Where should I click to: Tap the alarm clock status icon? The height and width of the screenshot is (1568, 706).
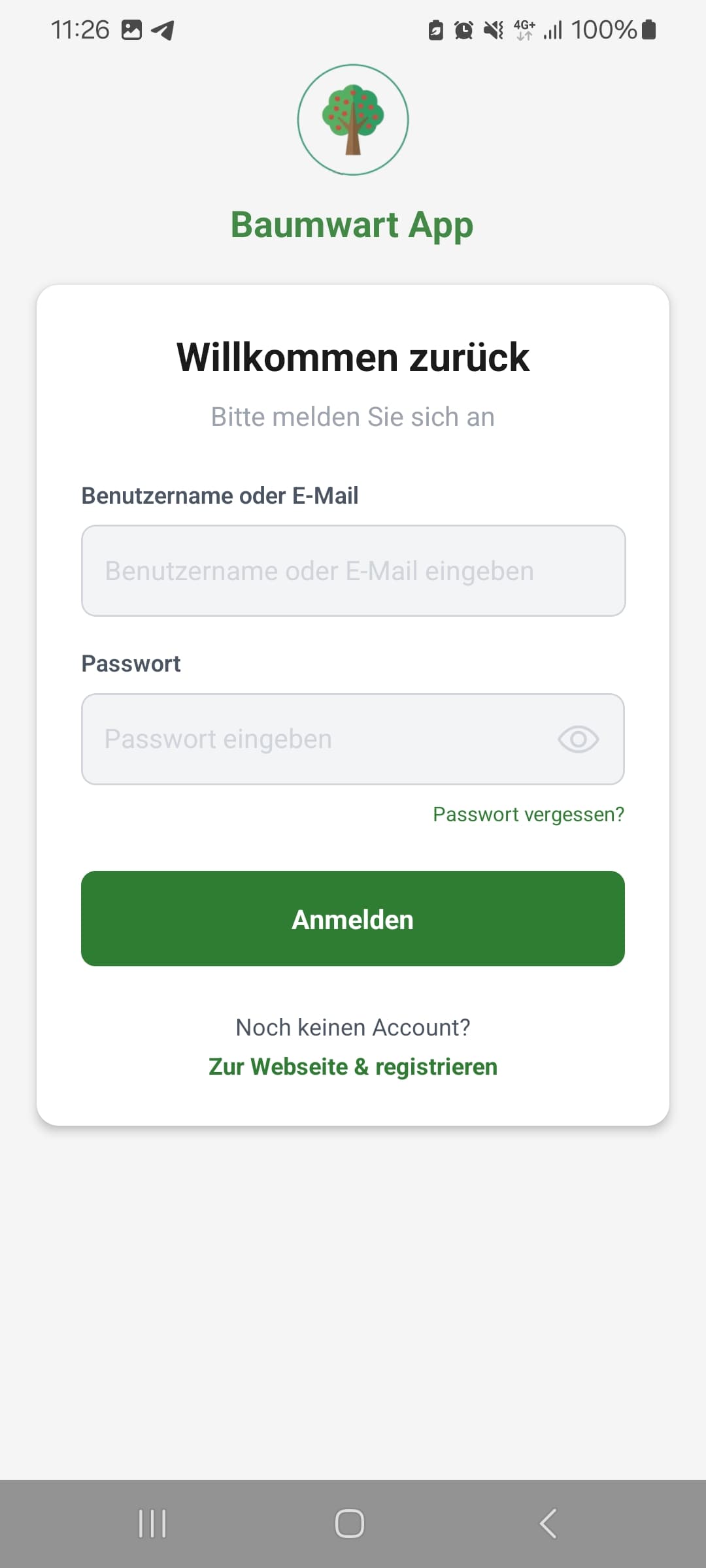[463, 30]
